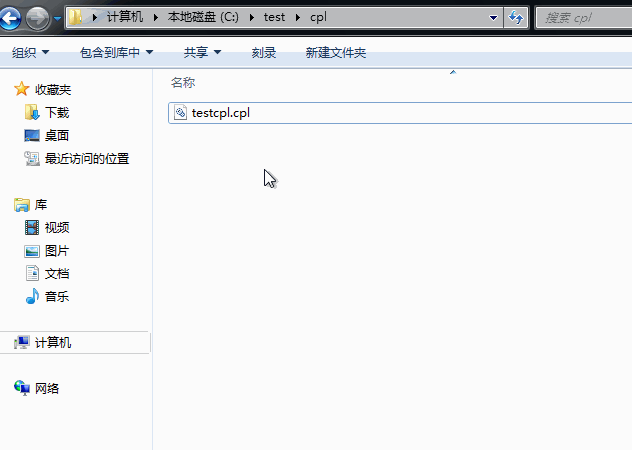The height and width of the screenshot is (450, 632).
Task: Open address bar history dropdown
Action: [x=493, y=18]
